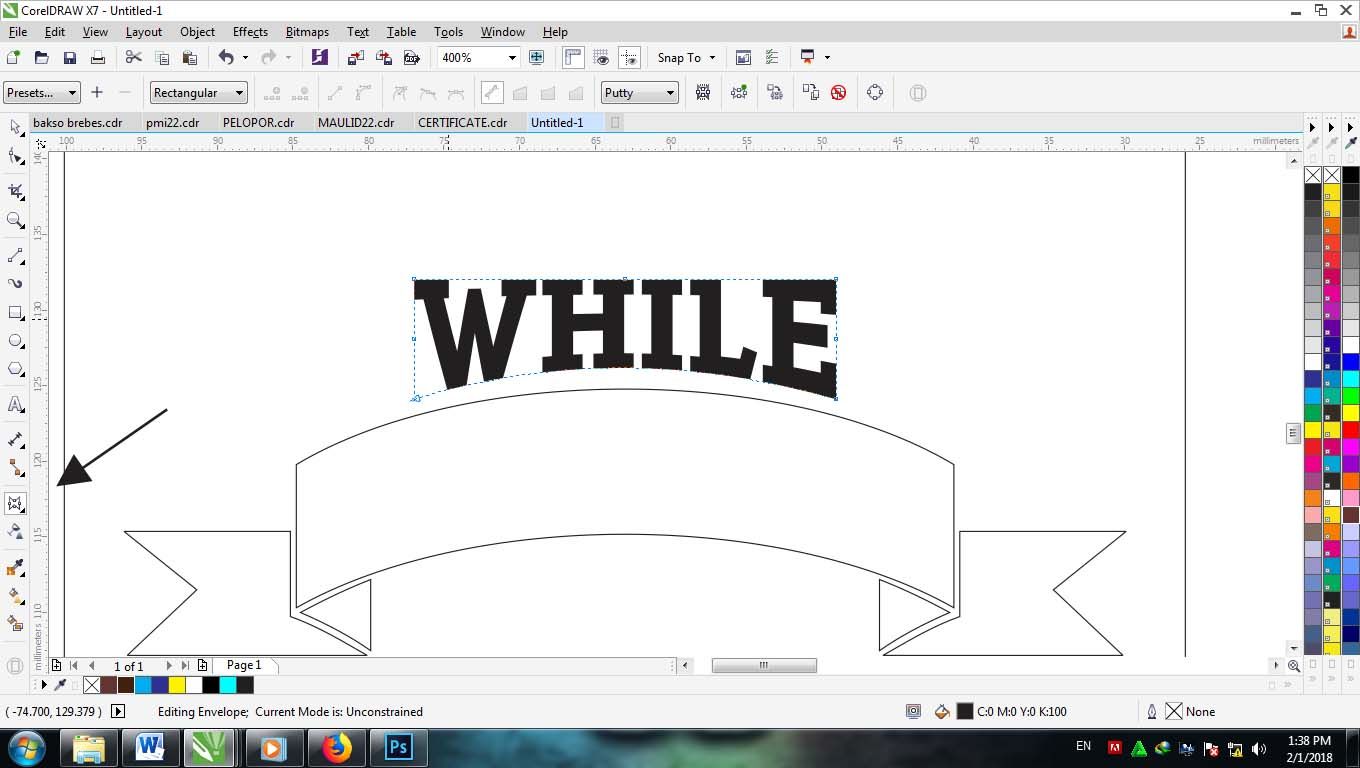Image resolution: width=1360 pixels, height=768 pixels.
Task: Select the Pick tool in the toolbox
Action: (15, 127)
